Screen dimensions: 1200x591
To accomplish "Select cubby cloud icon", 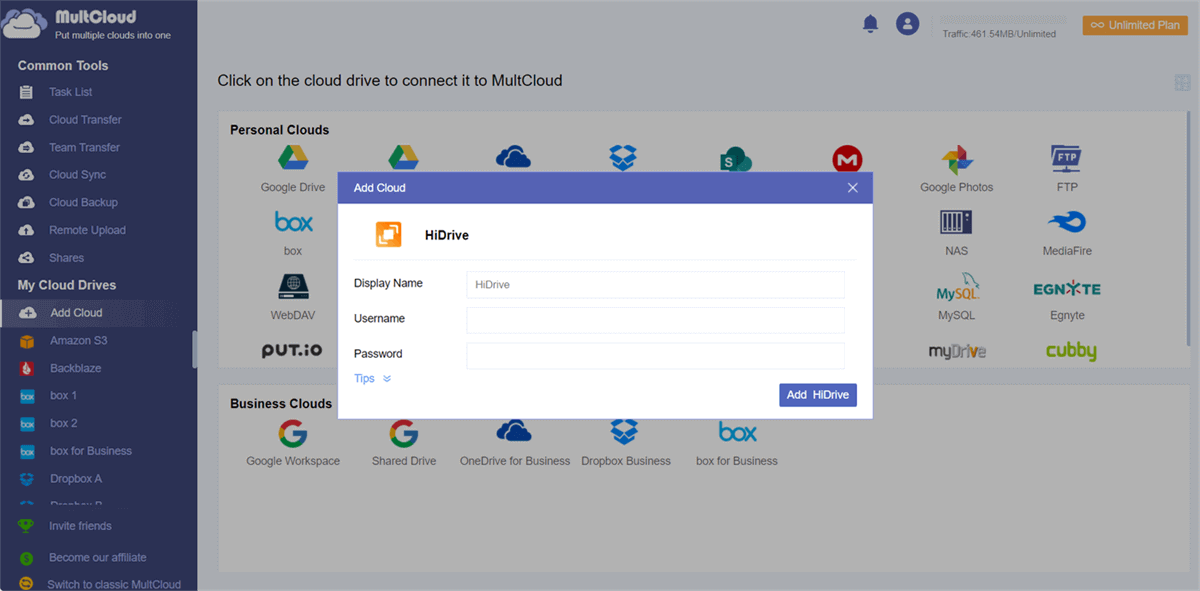I will point(1071,351).
